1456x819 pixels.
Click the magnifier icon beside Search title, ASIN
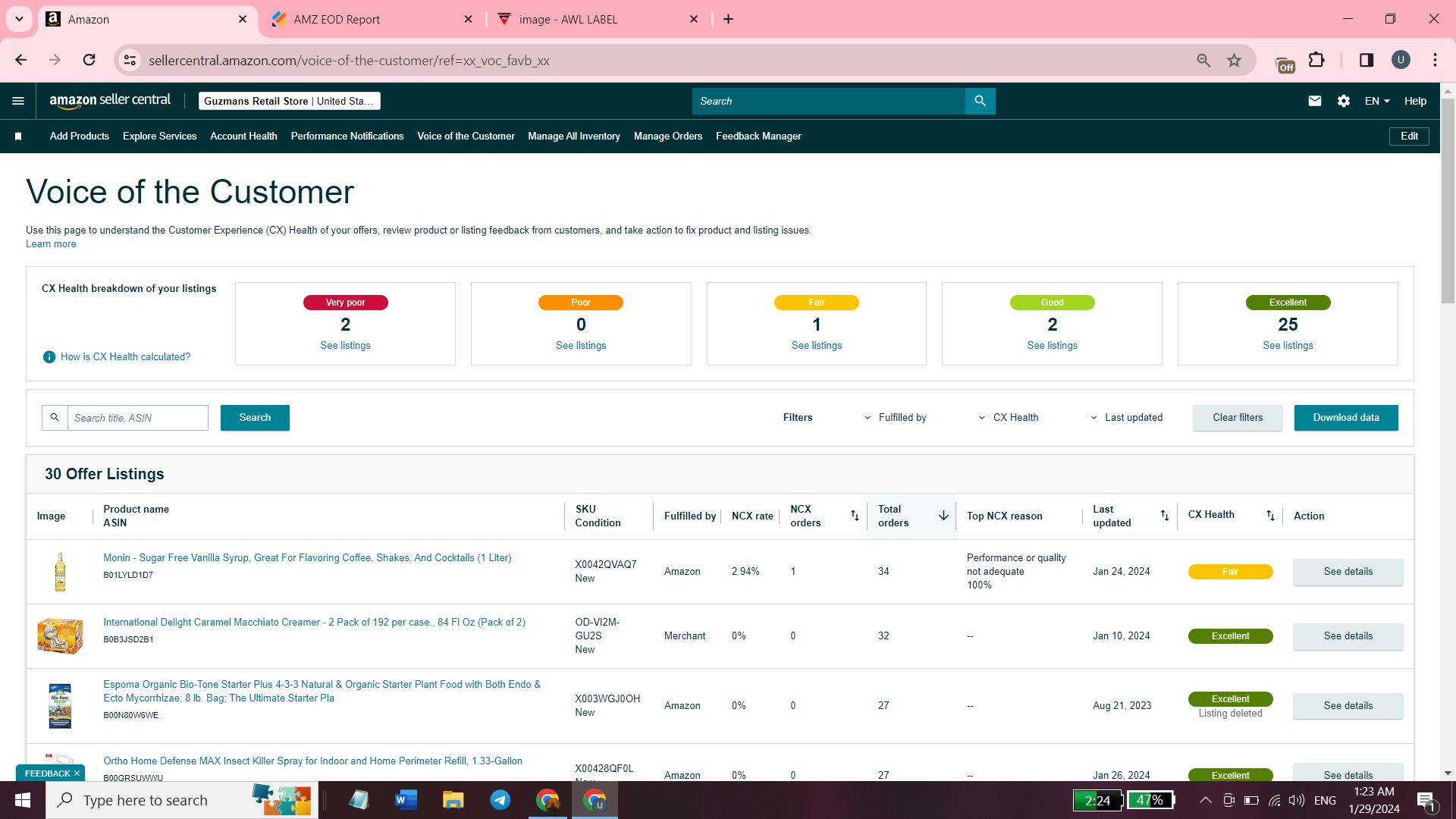[x=55, y=418]
